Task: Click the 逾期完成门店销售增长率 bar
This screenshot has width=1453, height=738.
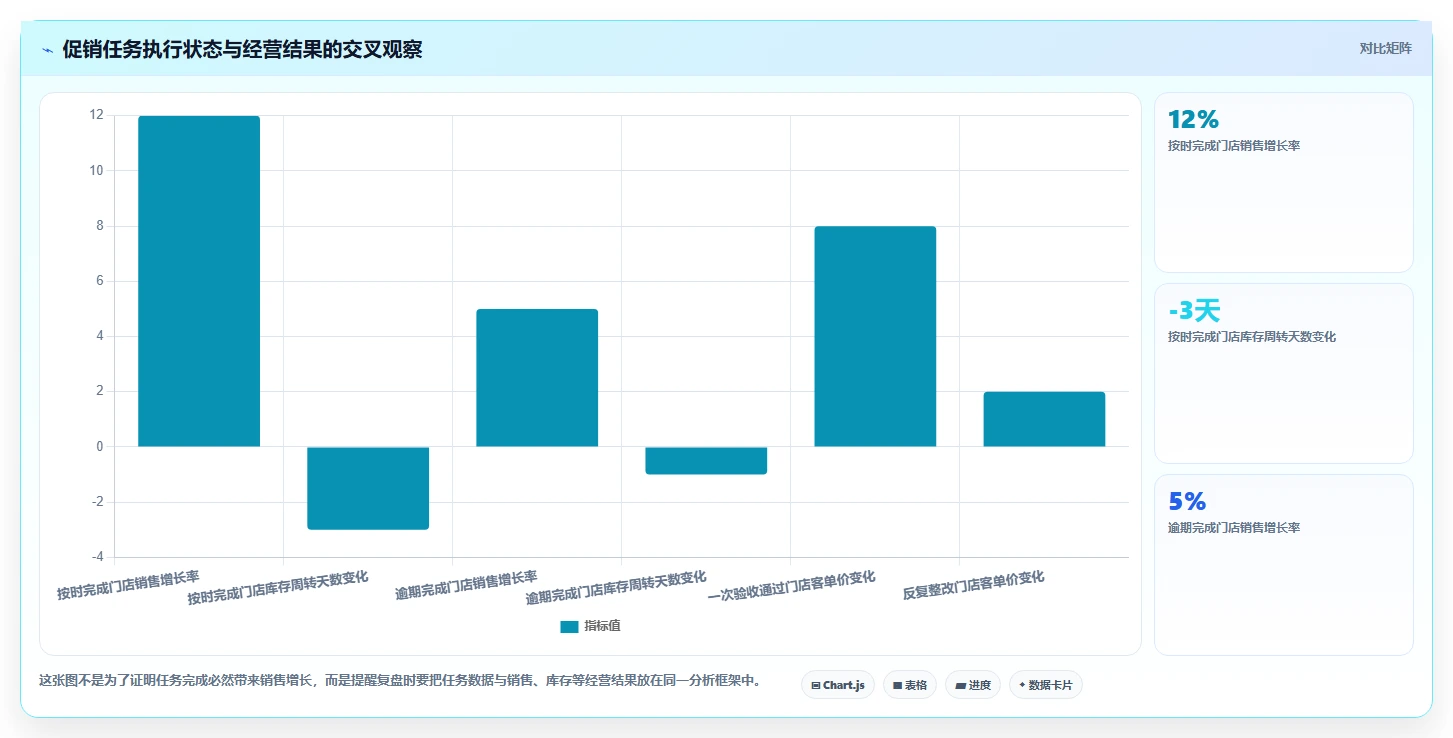Action: click(x=537, y=378)
